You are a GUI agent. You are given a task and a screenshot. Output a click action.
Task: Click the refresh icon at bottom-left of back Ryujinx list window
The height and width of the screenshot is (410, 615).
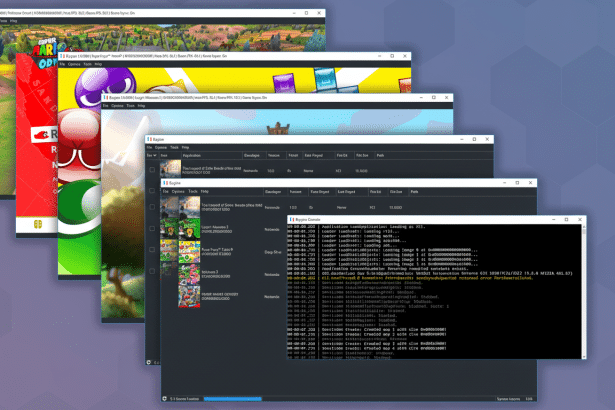(x=149, y=363)
